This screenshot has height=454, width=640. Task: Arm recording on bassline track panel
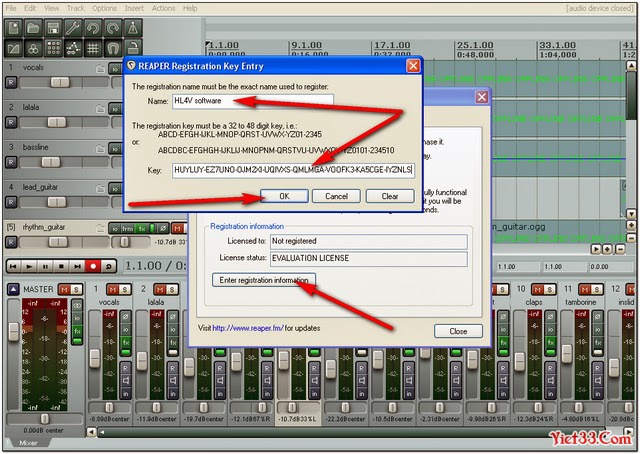pyautogui.click(x=11, y=162)
